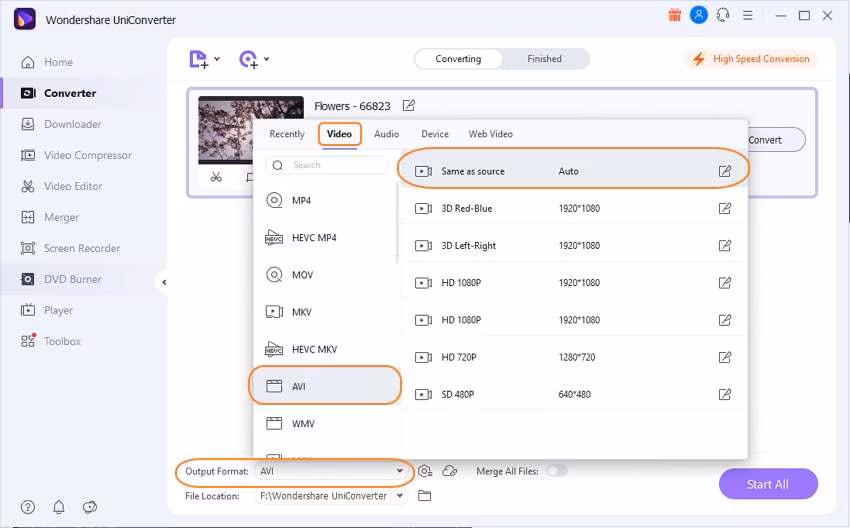Screen dimensions: 850x528
Task: Open output settings gear icon
Action: (425, 471)
